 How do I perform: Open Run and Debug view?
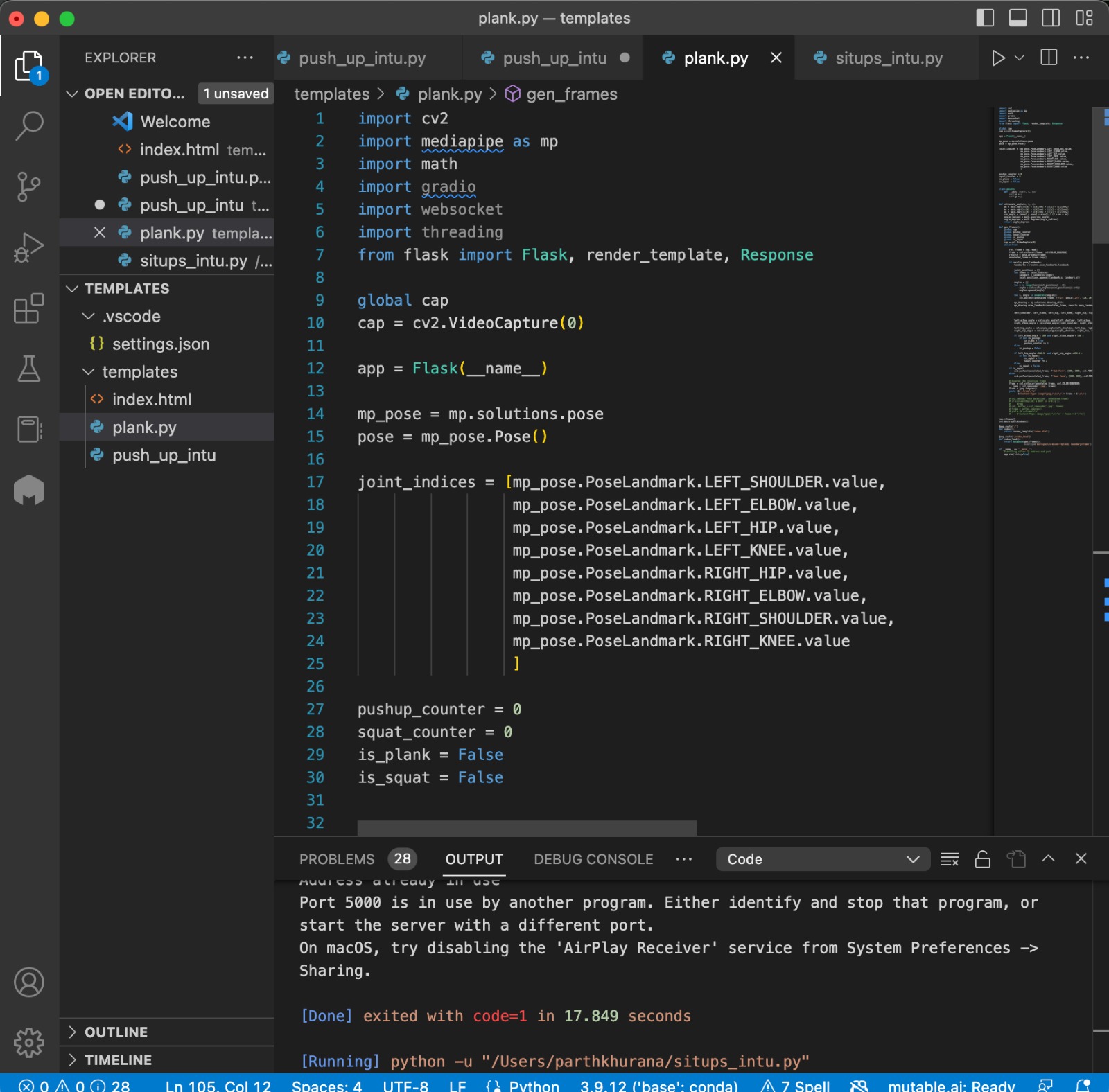pyautogui.click(x=29, y=247)
